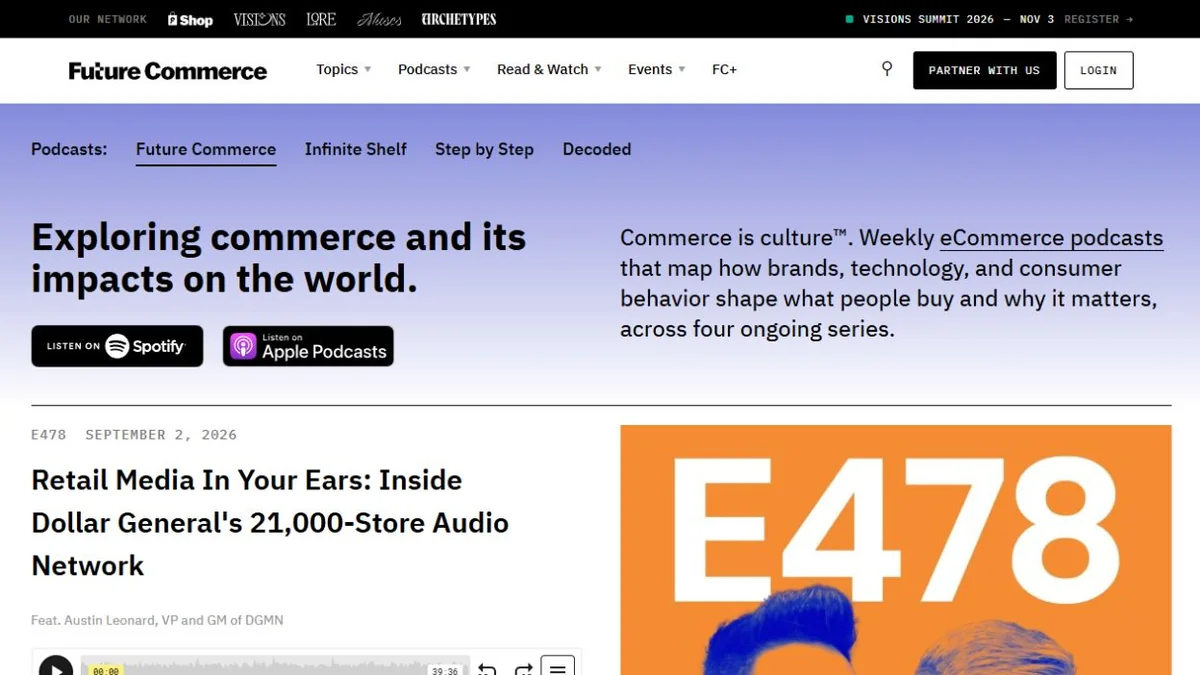This screenshot has width=1200, height=675.
Task: Click the 39:36 duration label
Action: (x=444, y=671)
